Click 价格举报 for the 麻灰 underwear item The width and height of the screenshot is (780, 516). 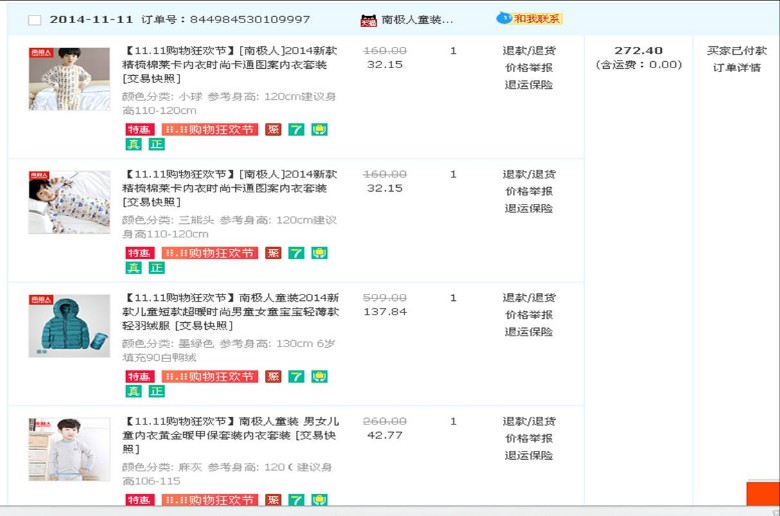click(x=529, y=438)
